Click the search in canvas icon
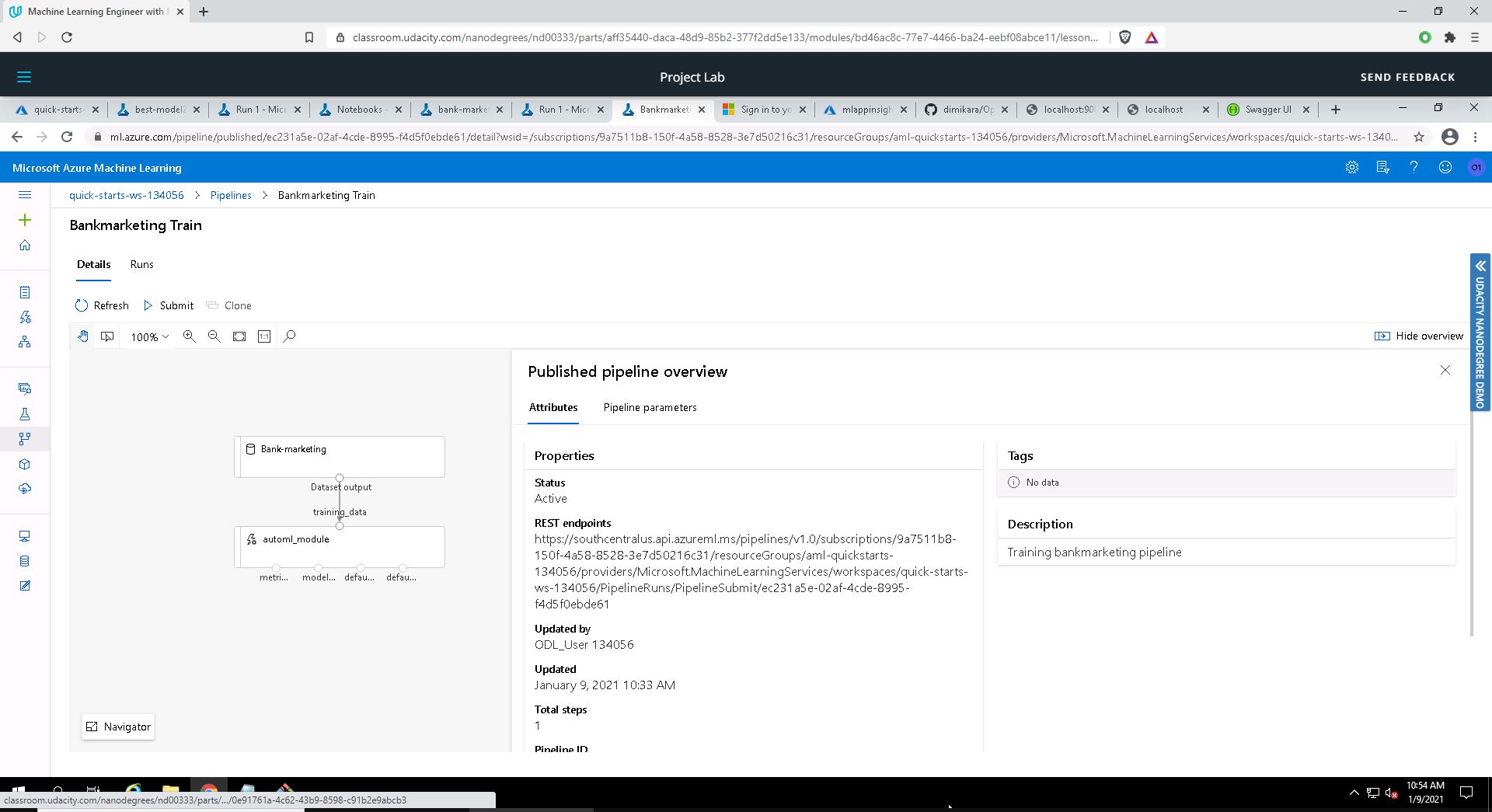The height and width of the screenshot is (812, 1492). [x=289, y=336]
